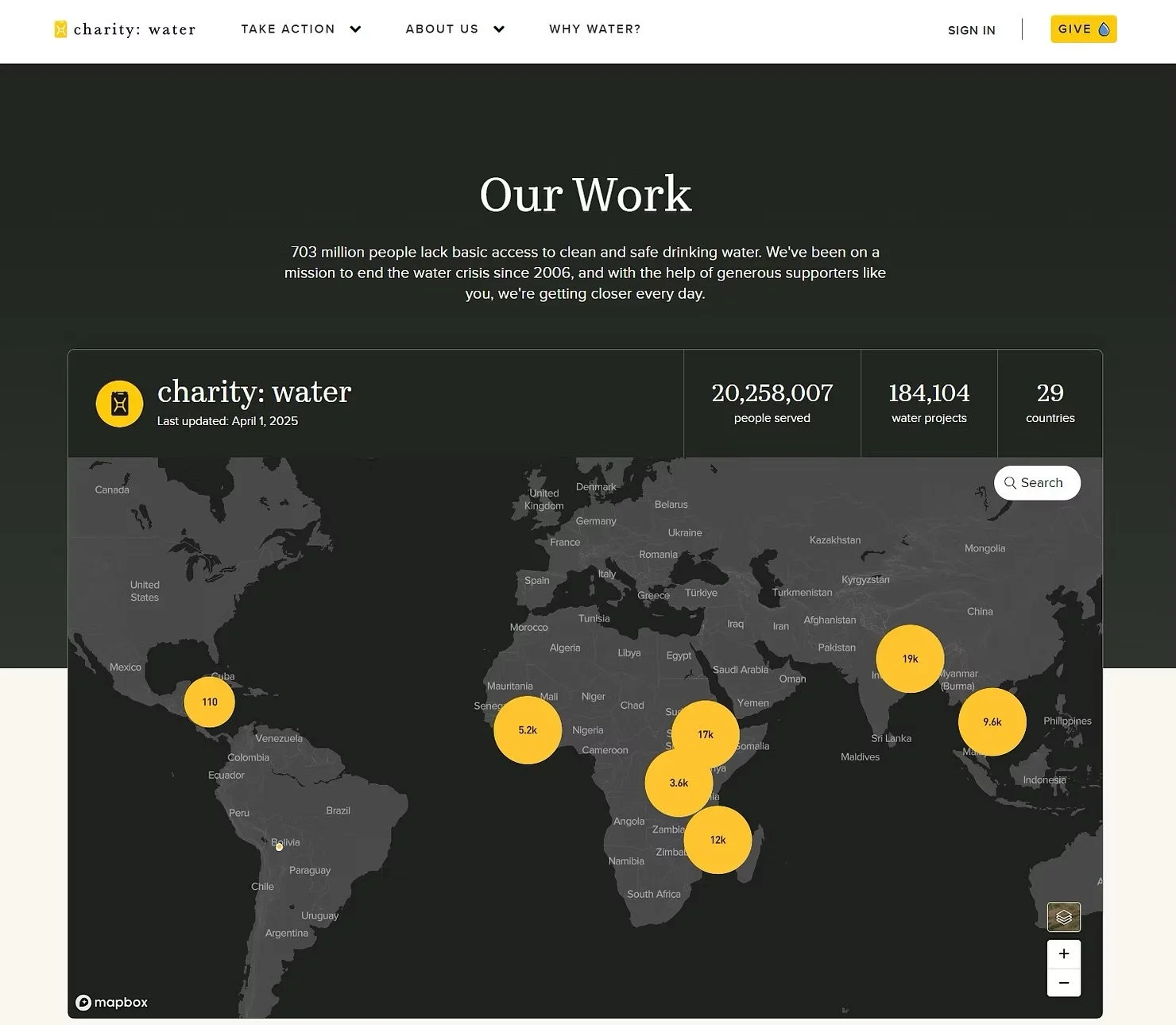Open the mapbox attribution logo
Screen dimensions: 1176x1025
(111, 1003)
